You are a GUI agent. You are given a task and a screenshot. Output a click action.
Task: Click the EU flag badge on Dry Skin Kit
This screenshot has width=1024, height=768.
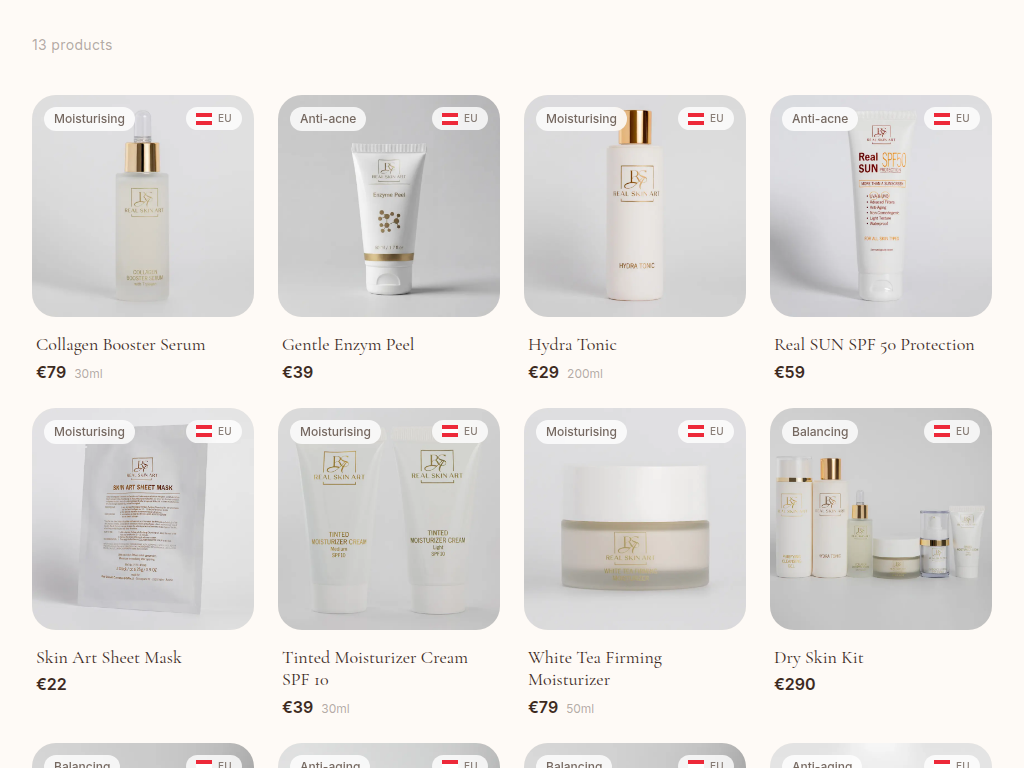click(952, 431)
